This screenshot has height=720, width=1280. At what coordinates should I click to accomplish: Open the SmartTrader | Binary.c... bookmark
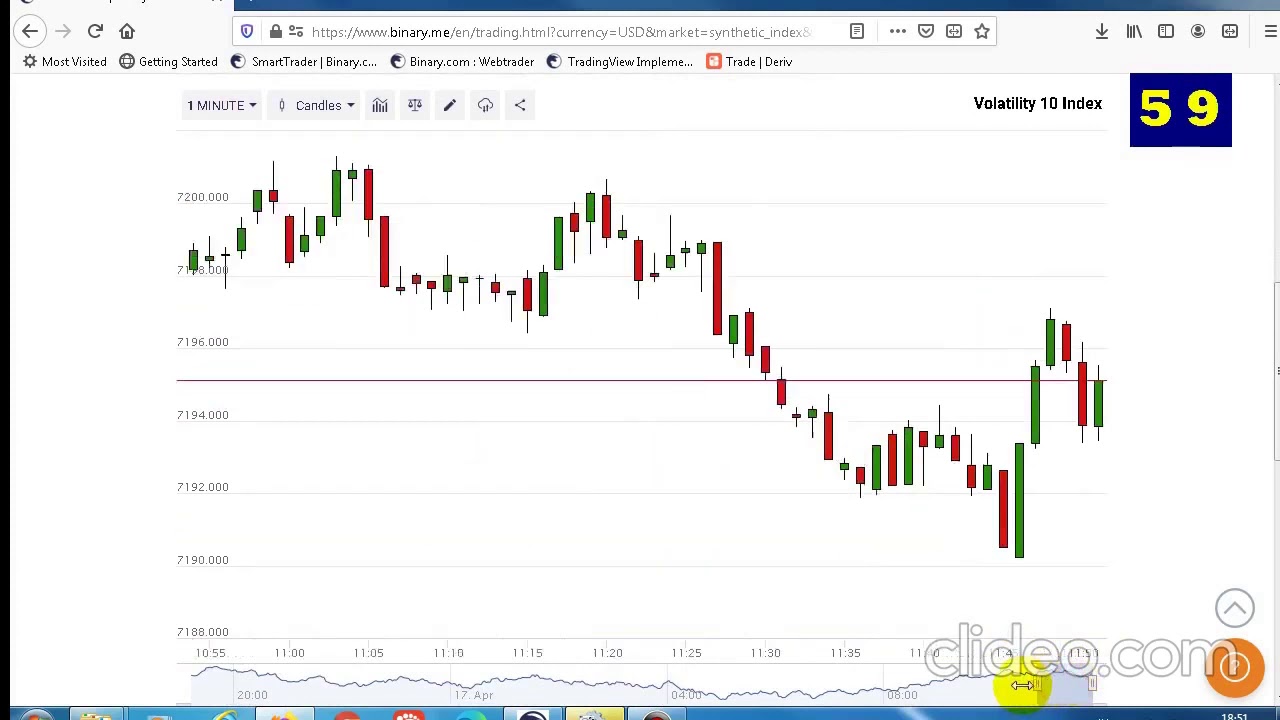304,62
